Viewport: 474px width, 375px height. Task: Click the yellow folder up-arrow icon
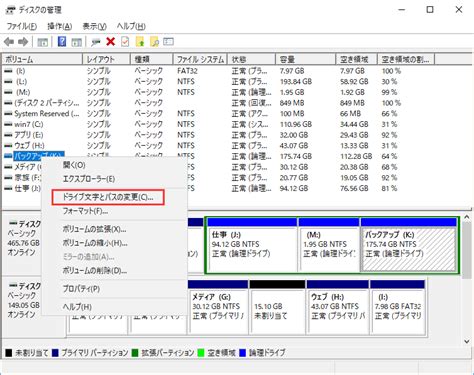pos(140,42)
